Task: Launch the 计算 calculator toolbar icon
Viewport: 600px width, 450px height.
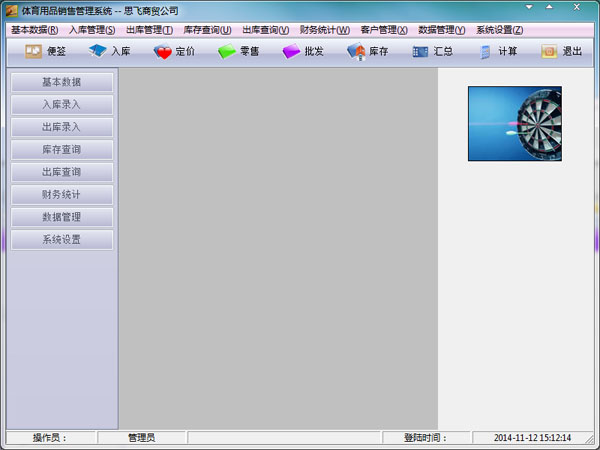Action: point(485,51)
